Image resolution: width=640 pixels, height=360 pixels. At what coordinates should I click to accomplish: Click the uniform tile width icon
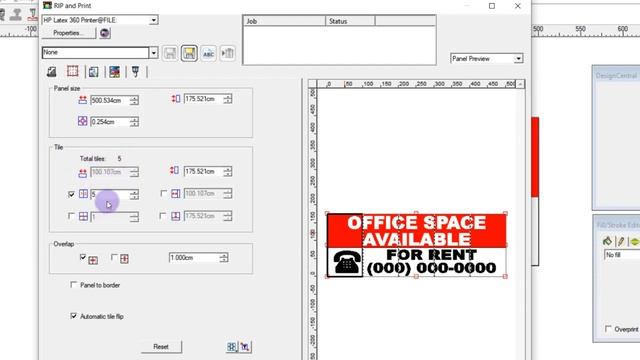pyautogui.click(x=176, y=193)
